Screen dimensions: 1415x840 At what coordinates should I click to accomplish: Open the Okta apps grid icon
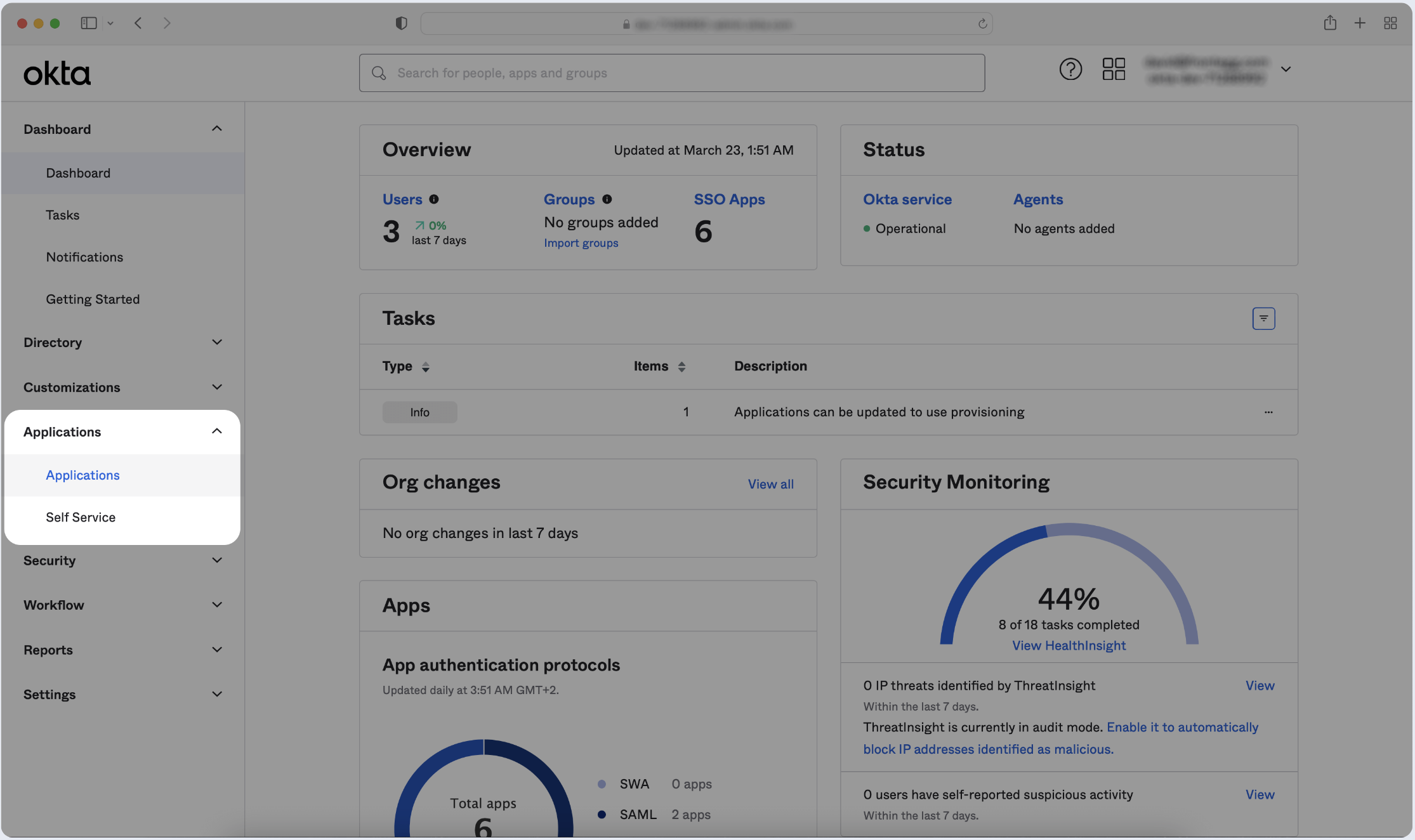1114,69
